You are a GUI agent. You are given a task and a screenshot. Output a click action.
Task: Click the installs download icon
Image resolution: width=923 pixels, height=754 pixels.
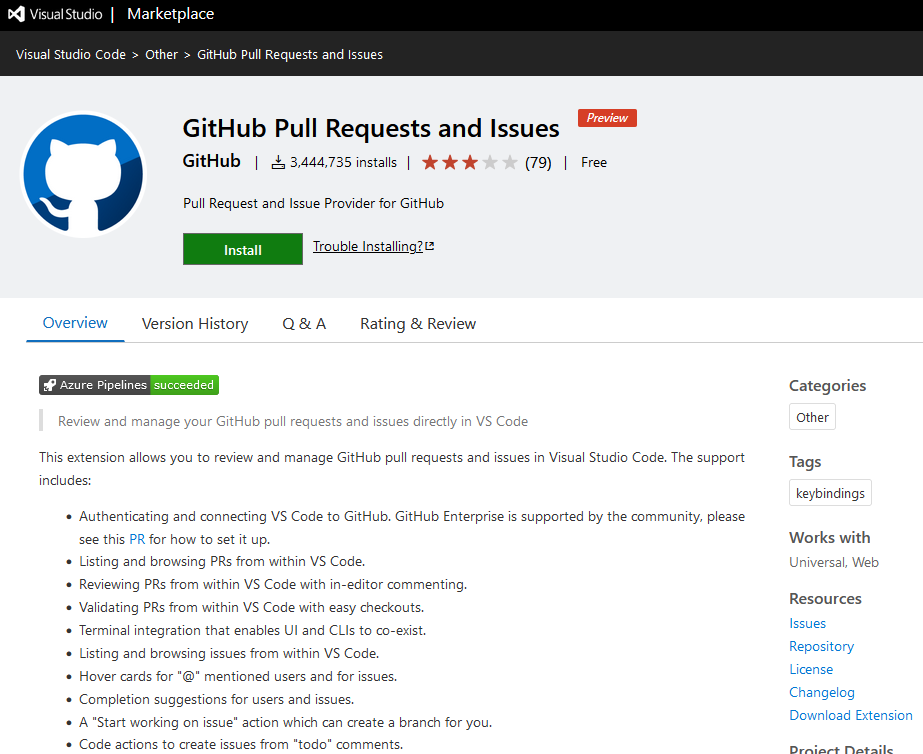tap(278, 163)
